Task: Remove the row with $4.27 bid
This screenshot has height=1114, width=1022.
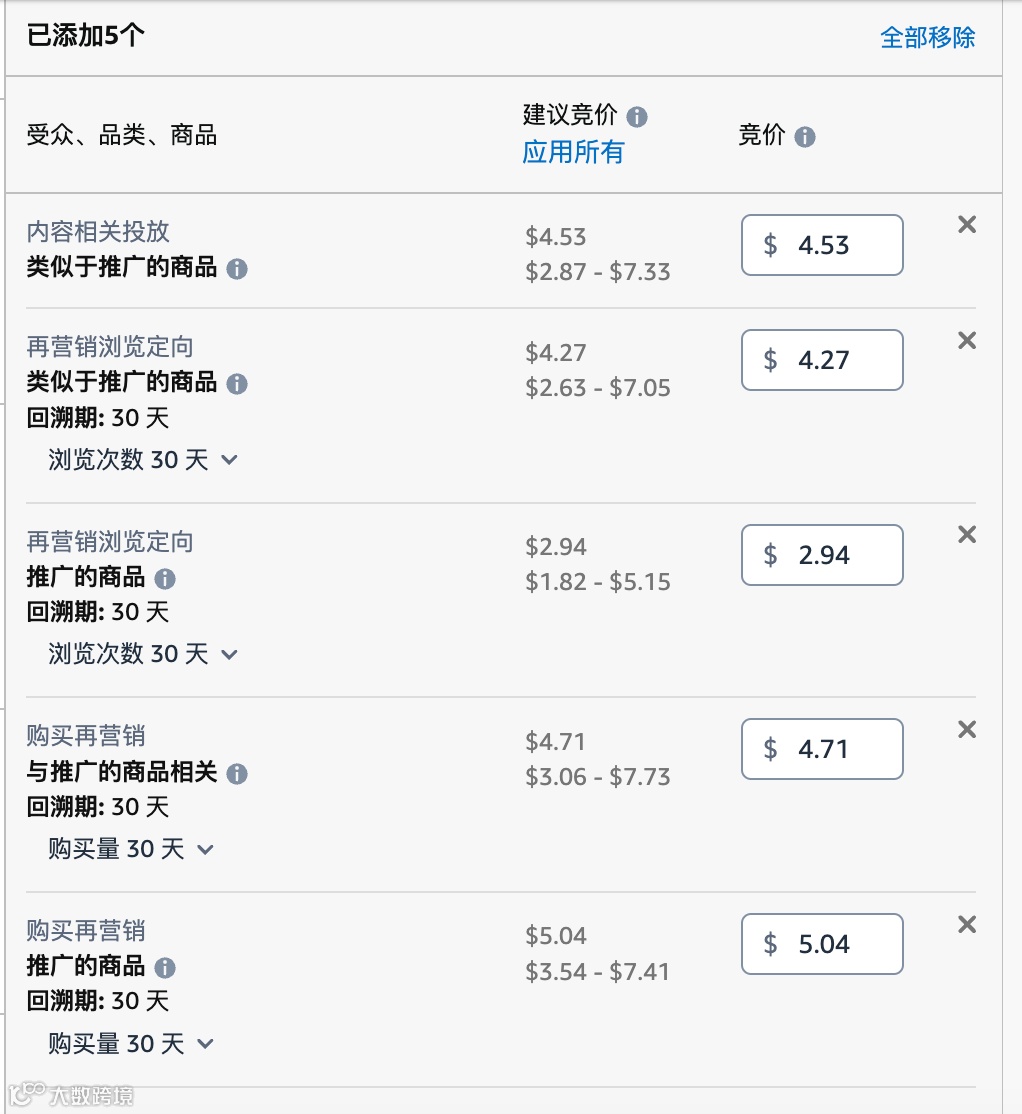Action: [x=967, y=341]
